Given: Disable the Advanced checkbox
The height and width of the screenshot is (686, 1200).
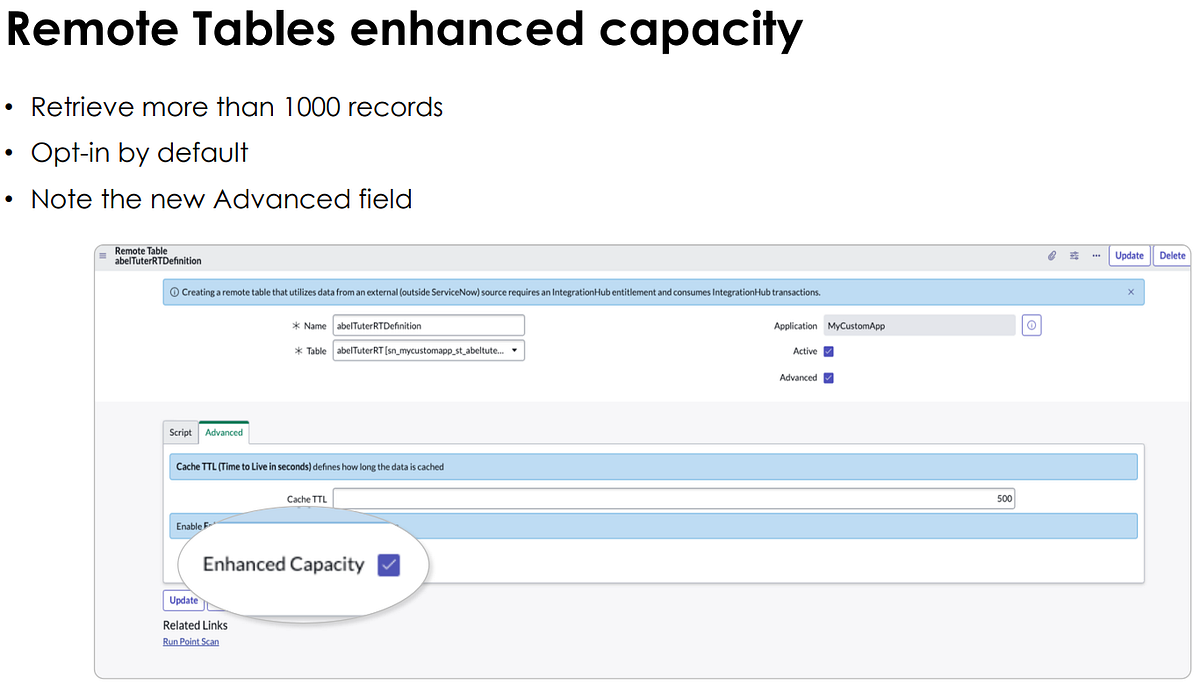Looking at the screenshot, I should click(x=827, y=377).
